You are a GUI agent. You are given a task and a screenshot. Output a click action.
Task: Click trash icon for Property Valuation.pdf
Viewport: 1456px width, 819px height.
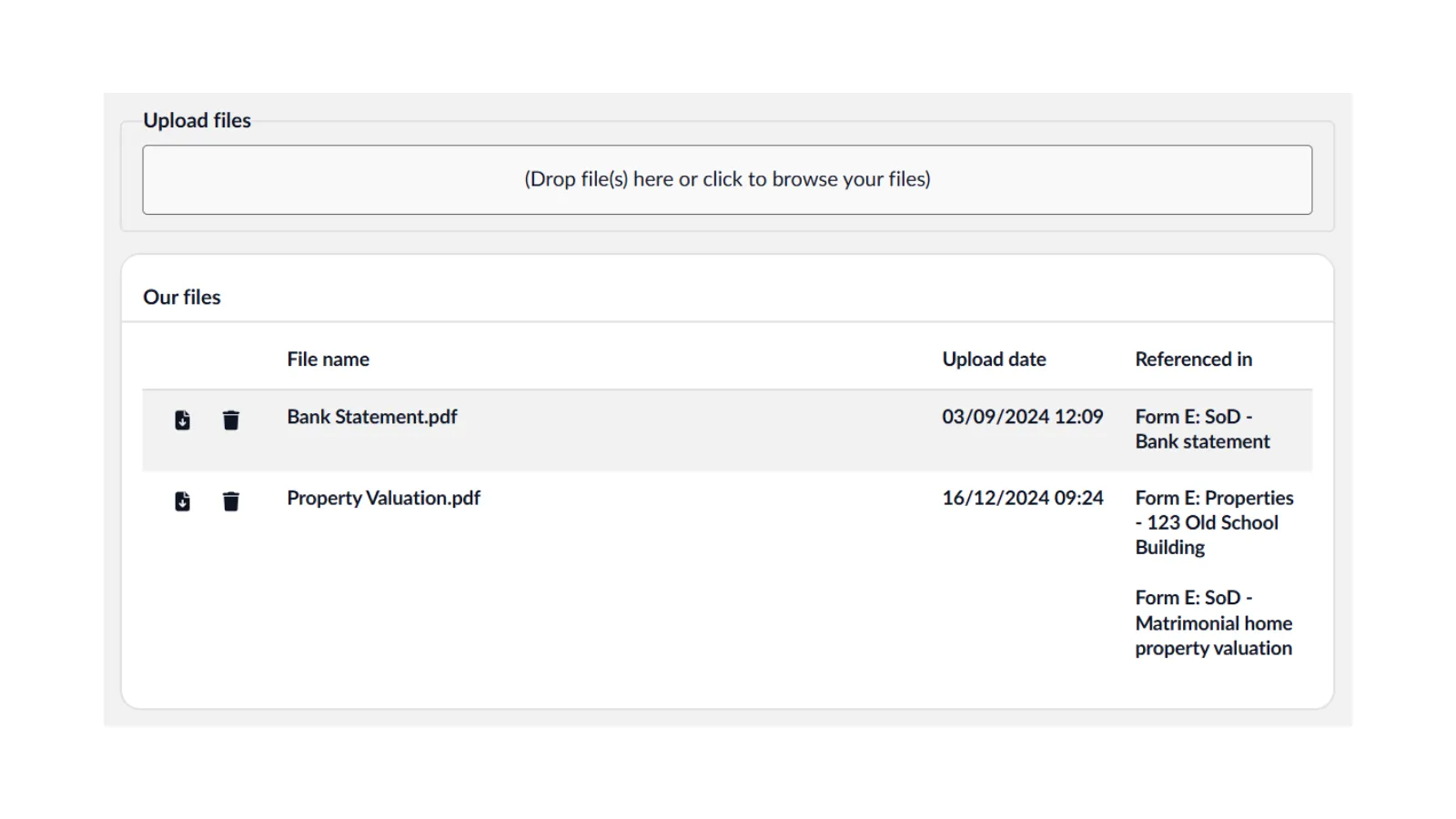click(x=231, y=501)
